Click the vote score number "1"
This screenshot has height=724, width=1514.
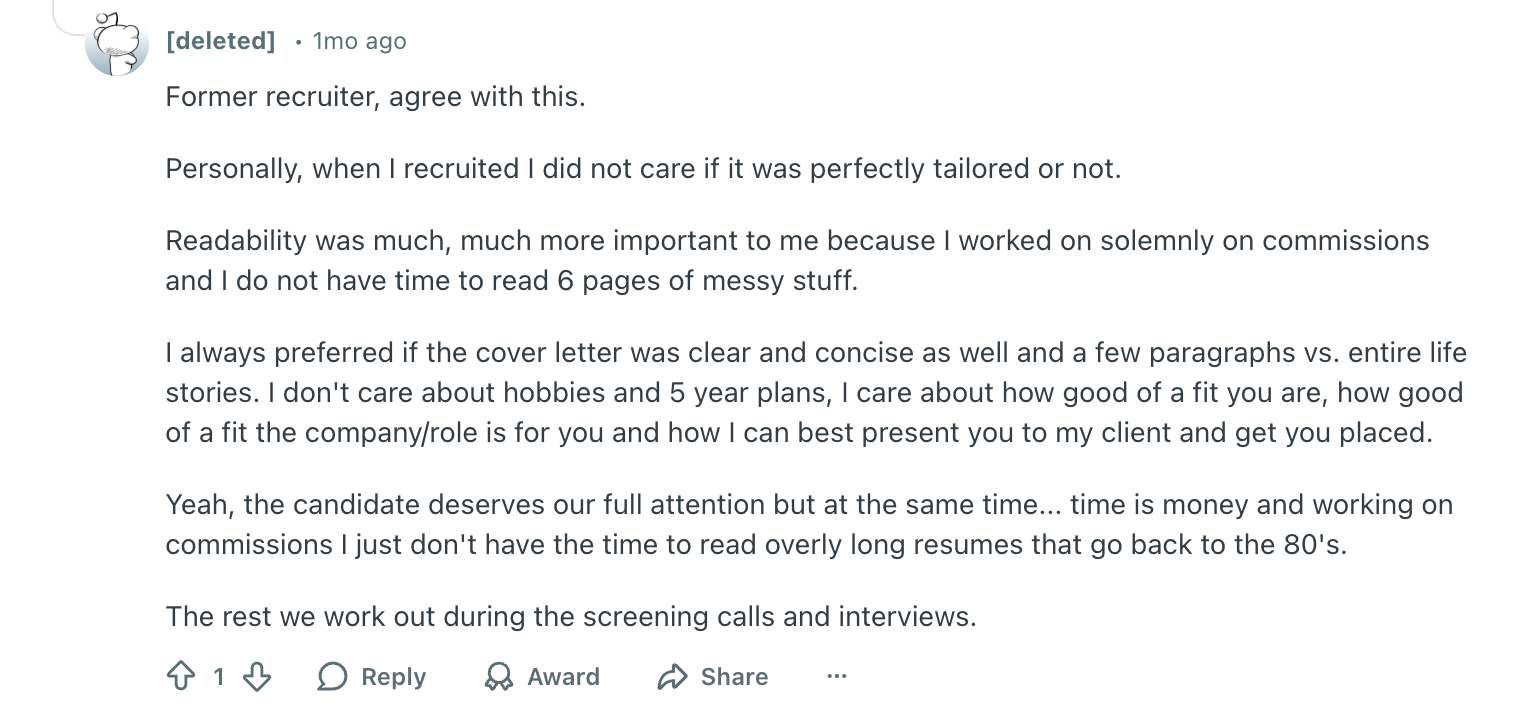[219, 676]
